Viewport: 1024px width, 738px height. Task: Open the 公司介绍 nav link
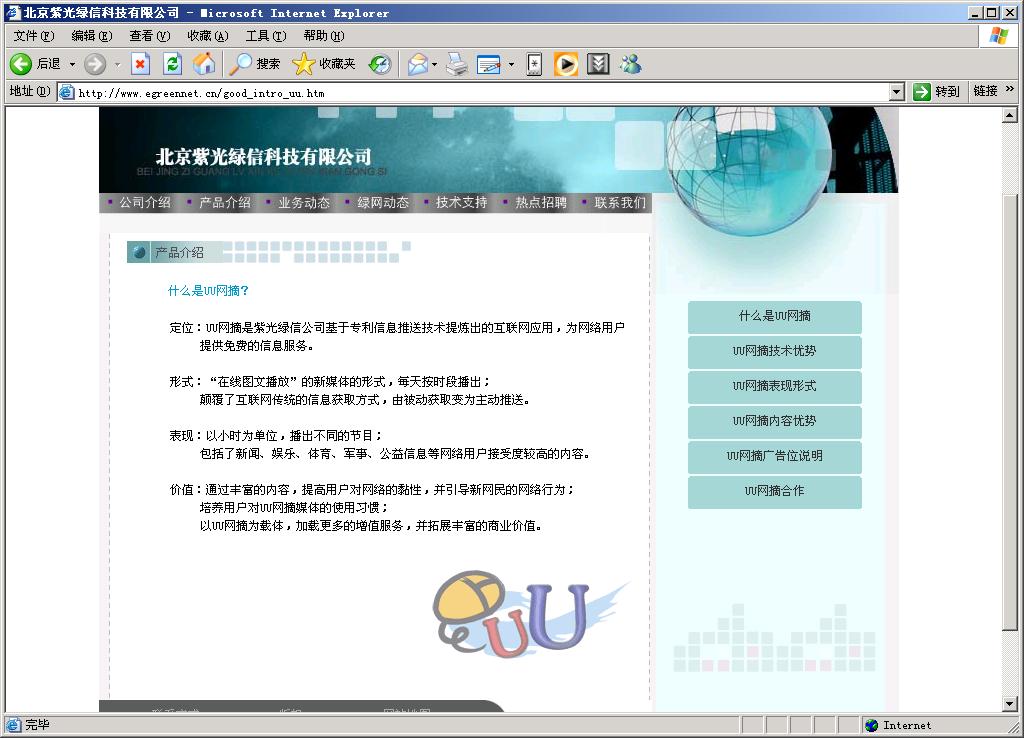[x=145, y=202]
